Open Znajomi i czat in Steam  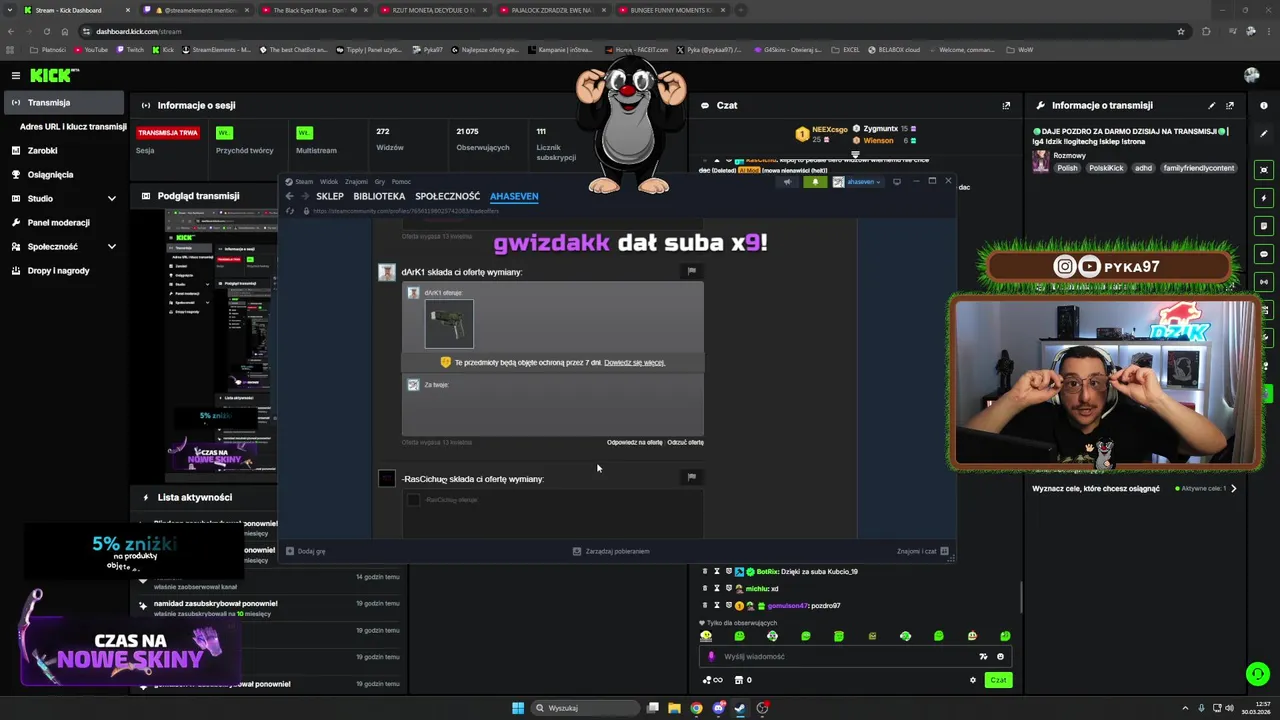pos(922,551)
